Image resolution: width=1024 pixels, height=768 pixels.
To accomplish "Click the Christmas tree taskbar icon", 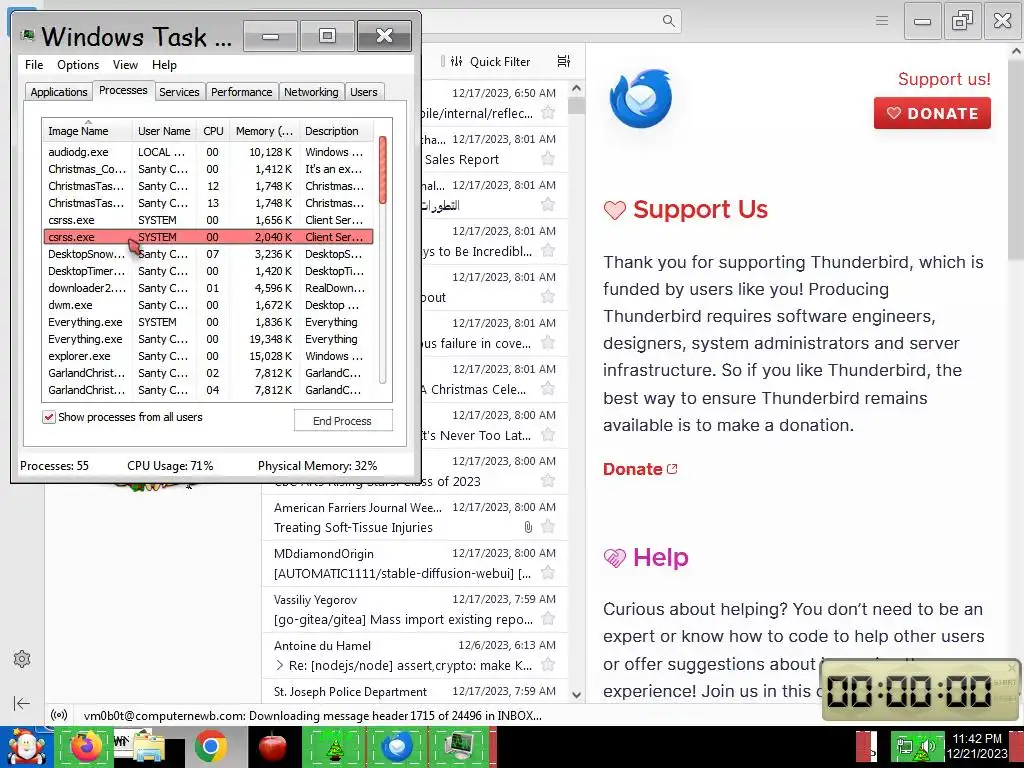I will point(335,747).
